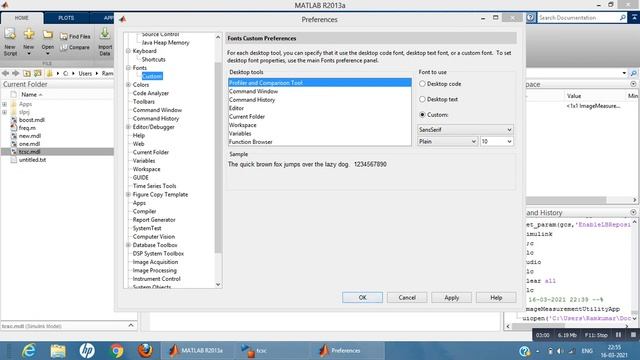Screen dimensions: 640x360
Task: Open File Explorer from the taskbar
Action: (x=58, y=351)
